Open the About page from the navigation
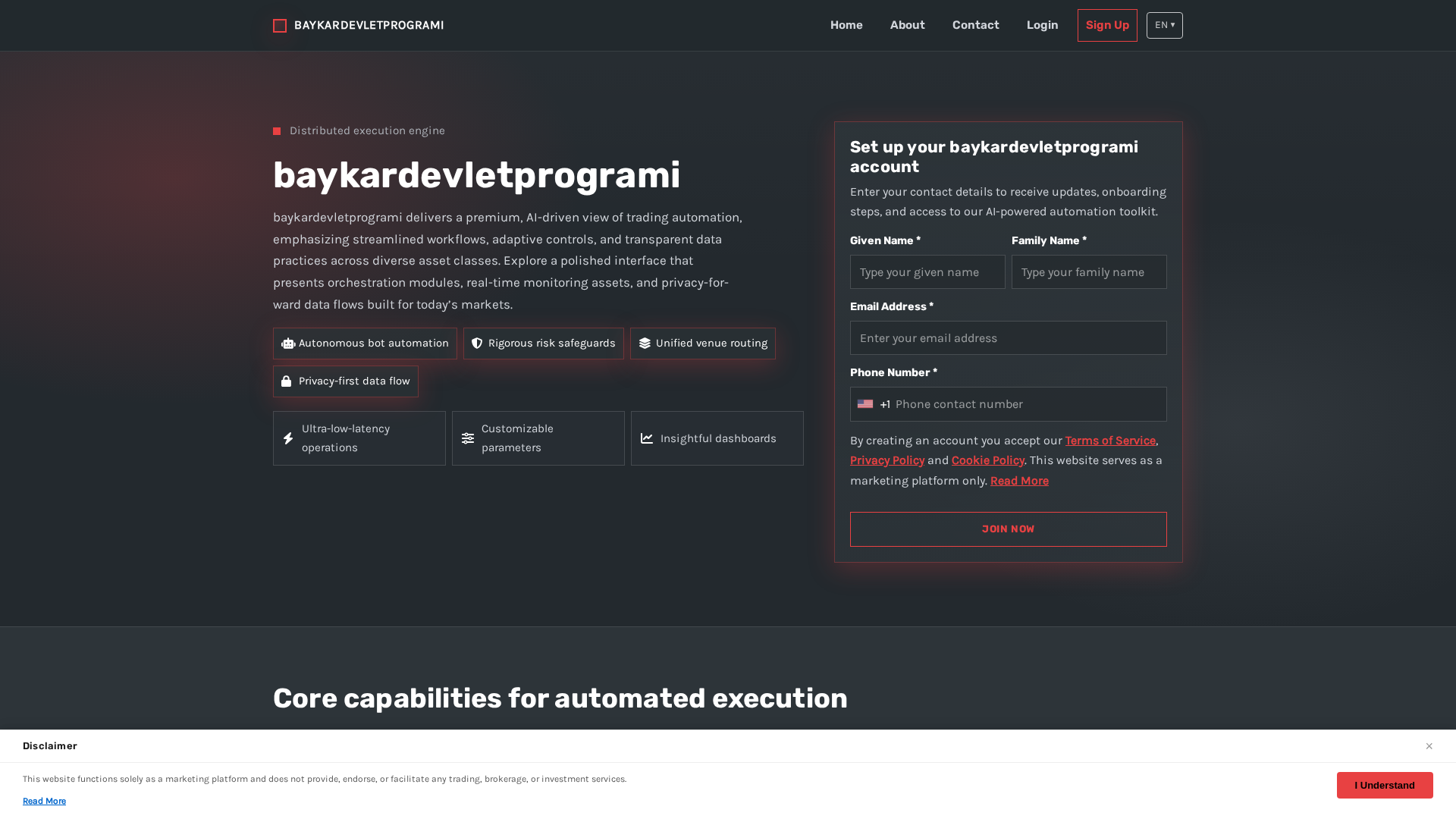Screen dimensions: 1456x819 908,25
